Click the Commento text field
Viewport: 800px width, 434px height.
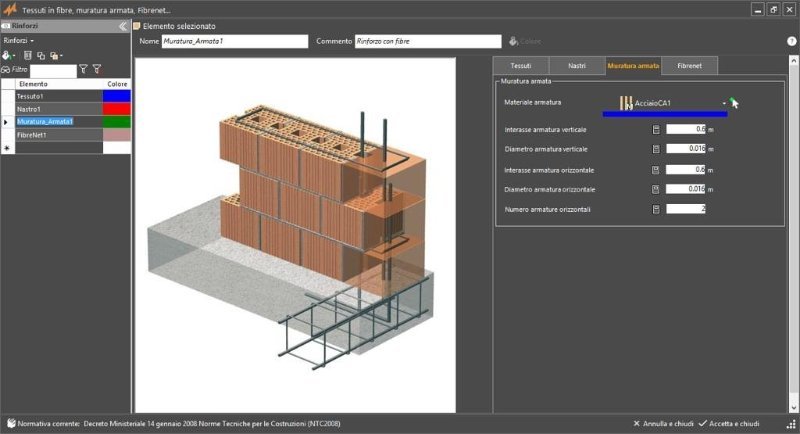(428, 42)
